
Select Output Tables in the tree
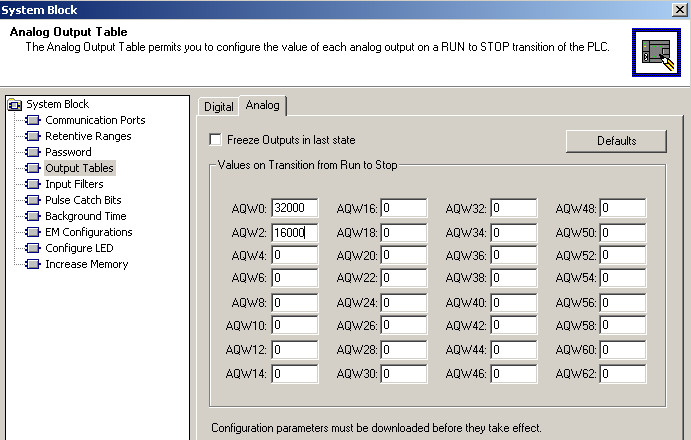pyautogui.click(x=79, y=168)
